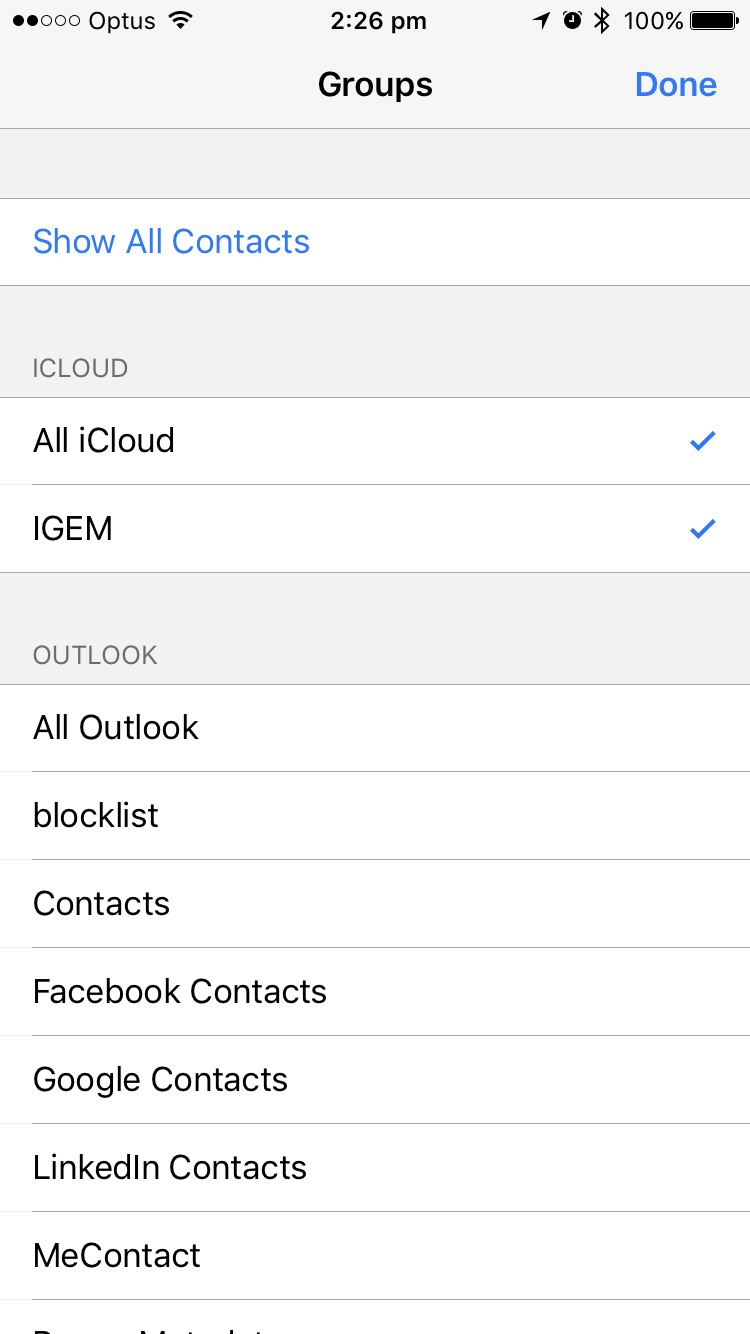Uncheck the IGEM group checkmark

click(702, 529)
